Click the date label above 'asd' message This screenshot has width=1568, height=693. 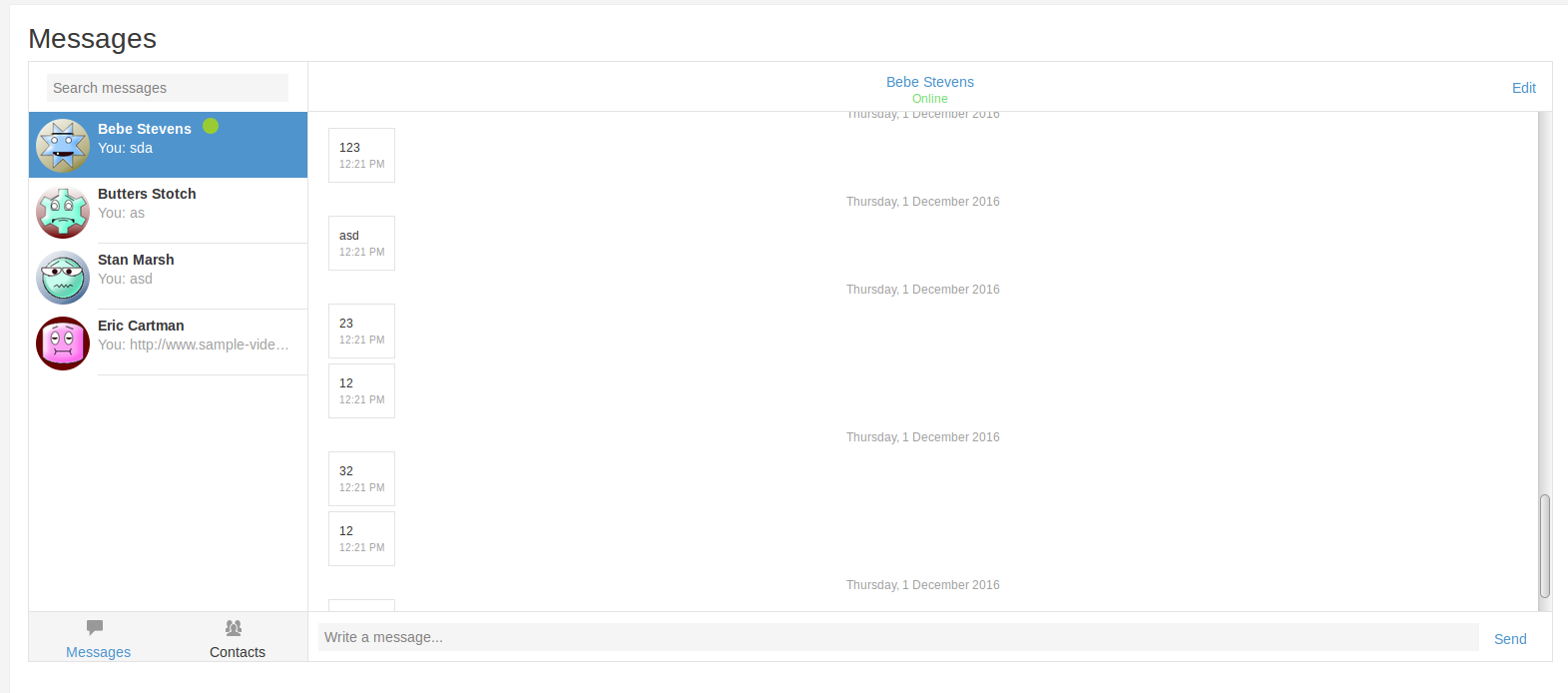923,202
